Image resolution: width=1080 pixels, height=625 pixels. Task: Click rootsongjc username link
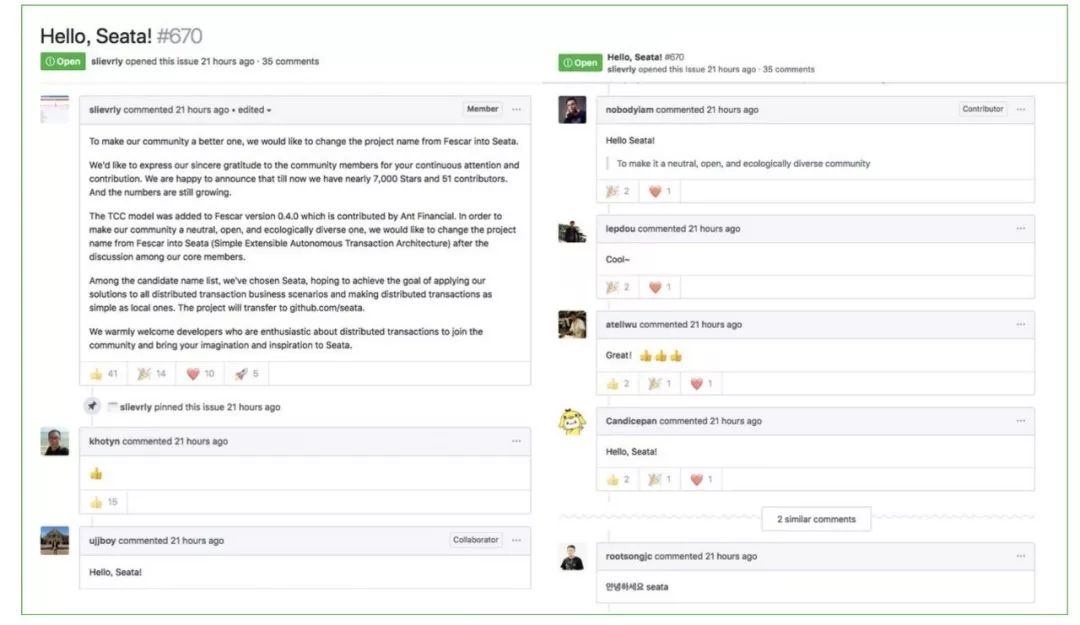629,556
